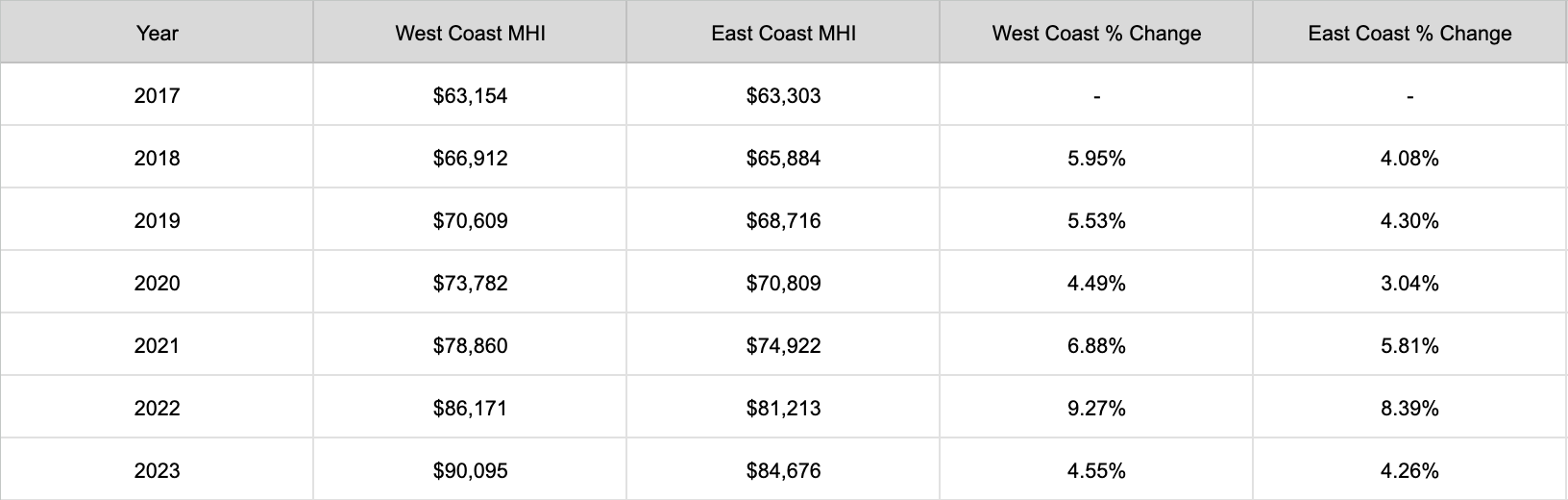Click the East Coast % Change header
1568x500 pixels.
[1409, 33]
